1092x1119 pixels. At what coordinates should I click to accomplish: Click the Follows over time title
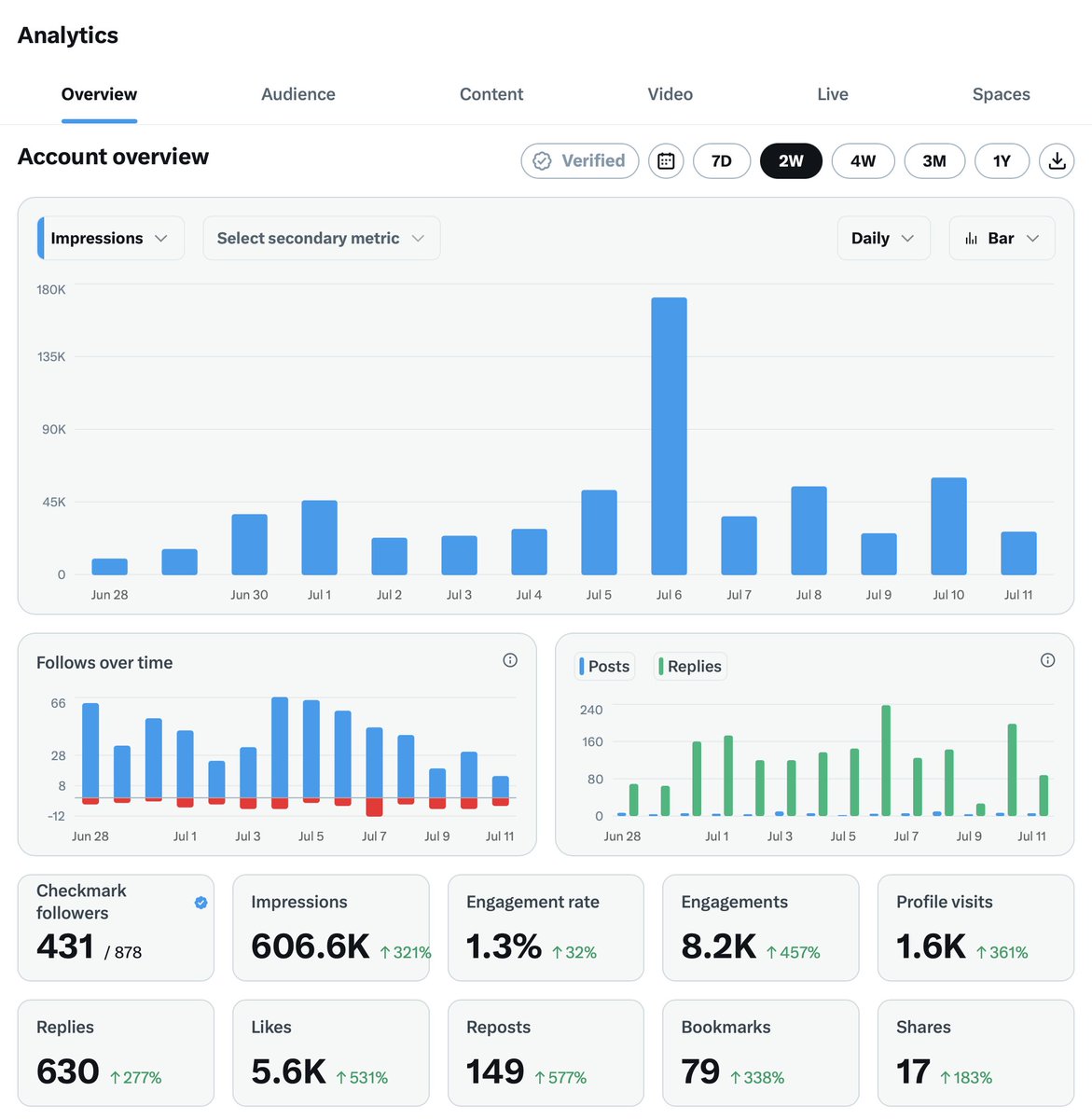pyautogui.click(x=104, y=663)
